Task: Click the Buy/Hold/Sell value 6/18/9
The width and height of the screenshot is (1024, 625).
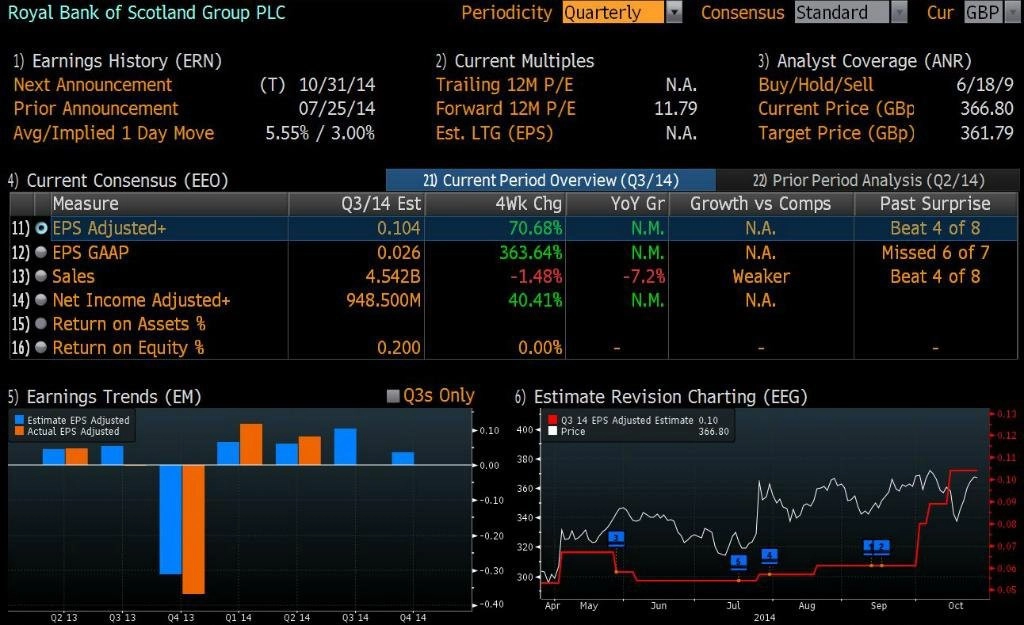Action: (985, 85)
